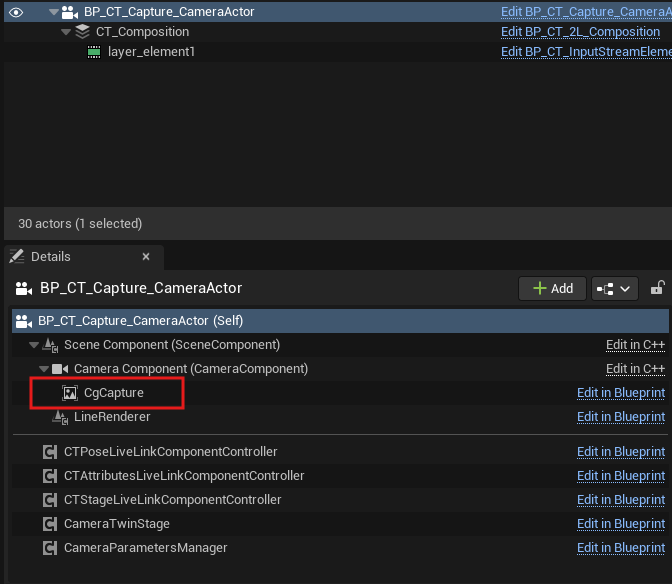
Task: Click the CT_Composition layers icon
Action: [82, 32]
